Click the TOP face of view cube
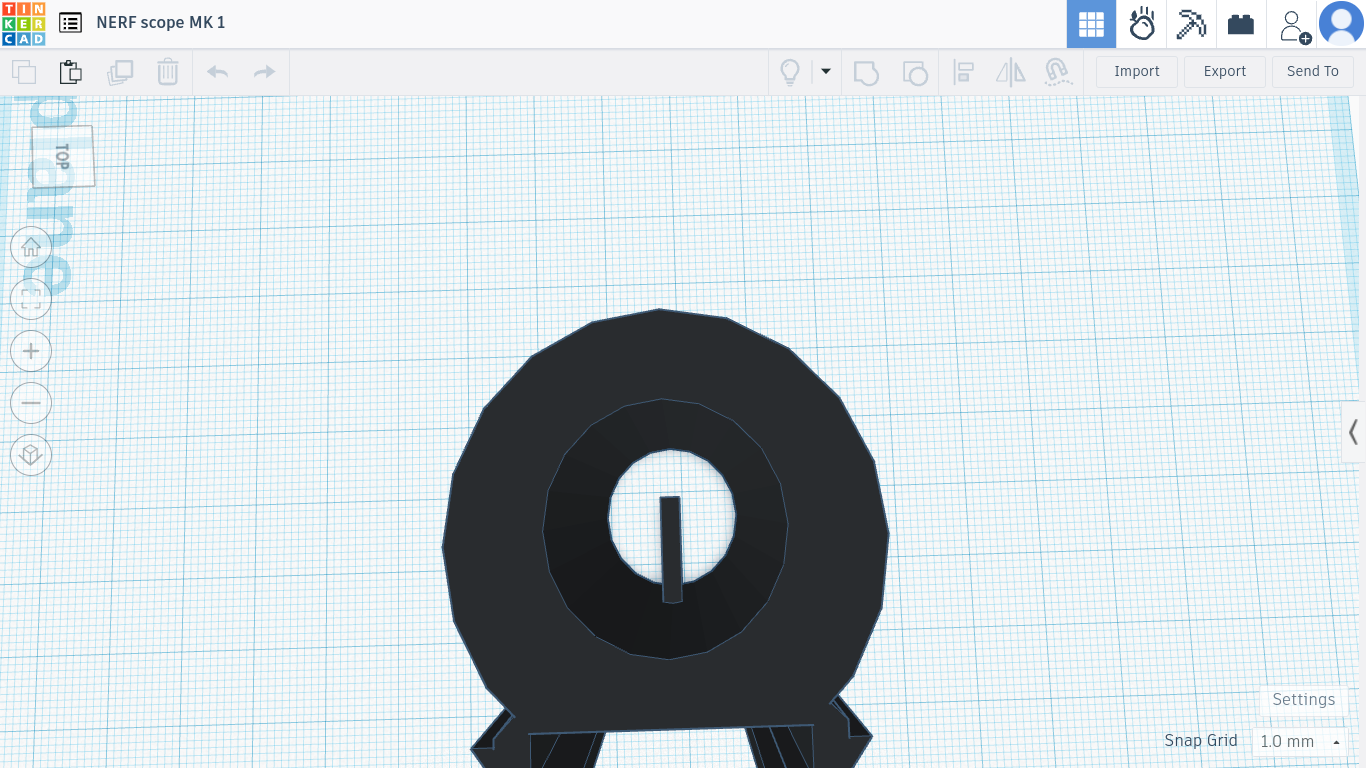Viewport: 1366px width, 768px height. click(x=62, y=156)
